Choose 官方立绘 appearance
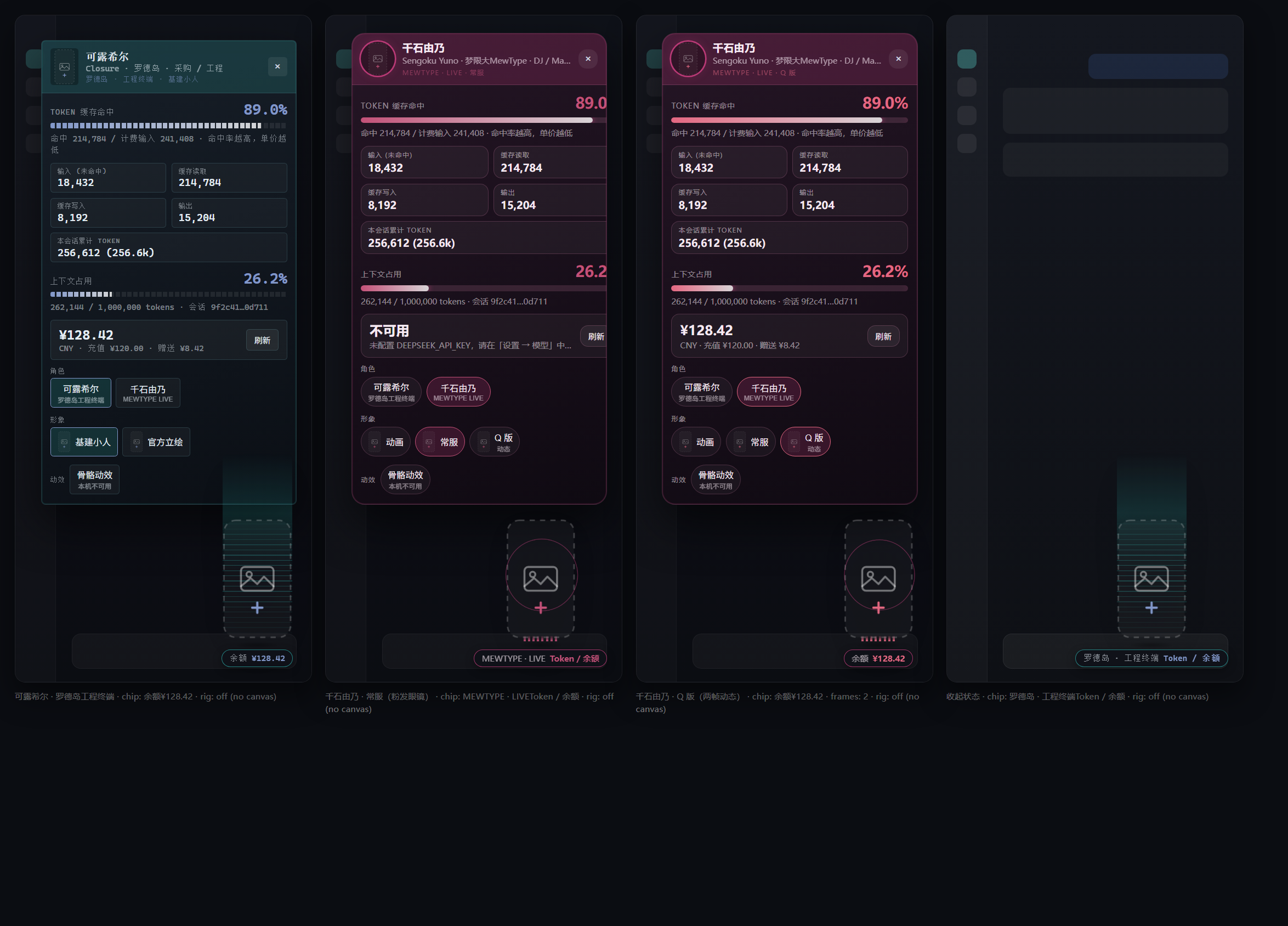The image size is (1288, 926). 156,442
